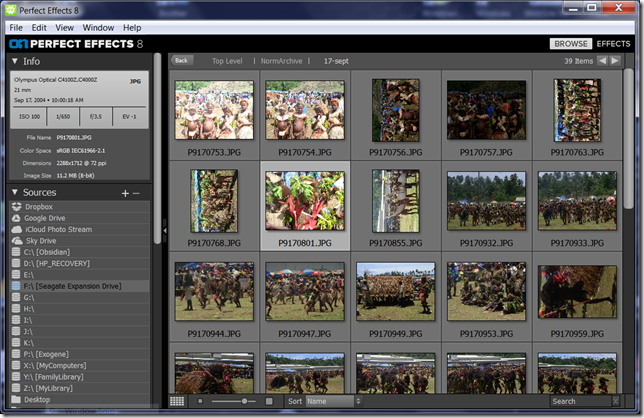Screen dimensions: 644x418
Task: Click small thumbnail size icon
Action: [200, 401]
